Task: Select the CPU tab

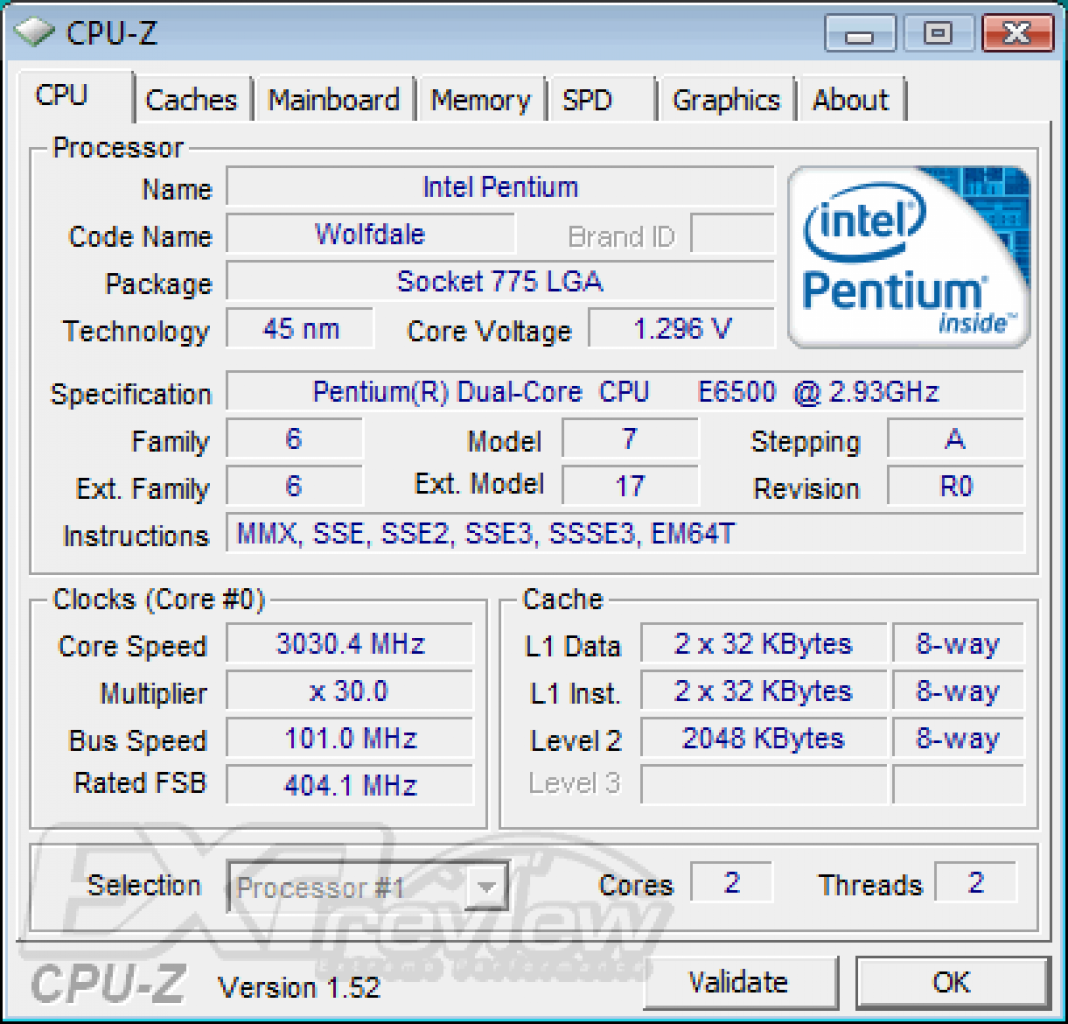Action: [75, 96]
